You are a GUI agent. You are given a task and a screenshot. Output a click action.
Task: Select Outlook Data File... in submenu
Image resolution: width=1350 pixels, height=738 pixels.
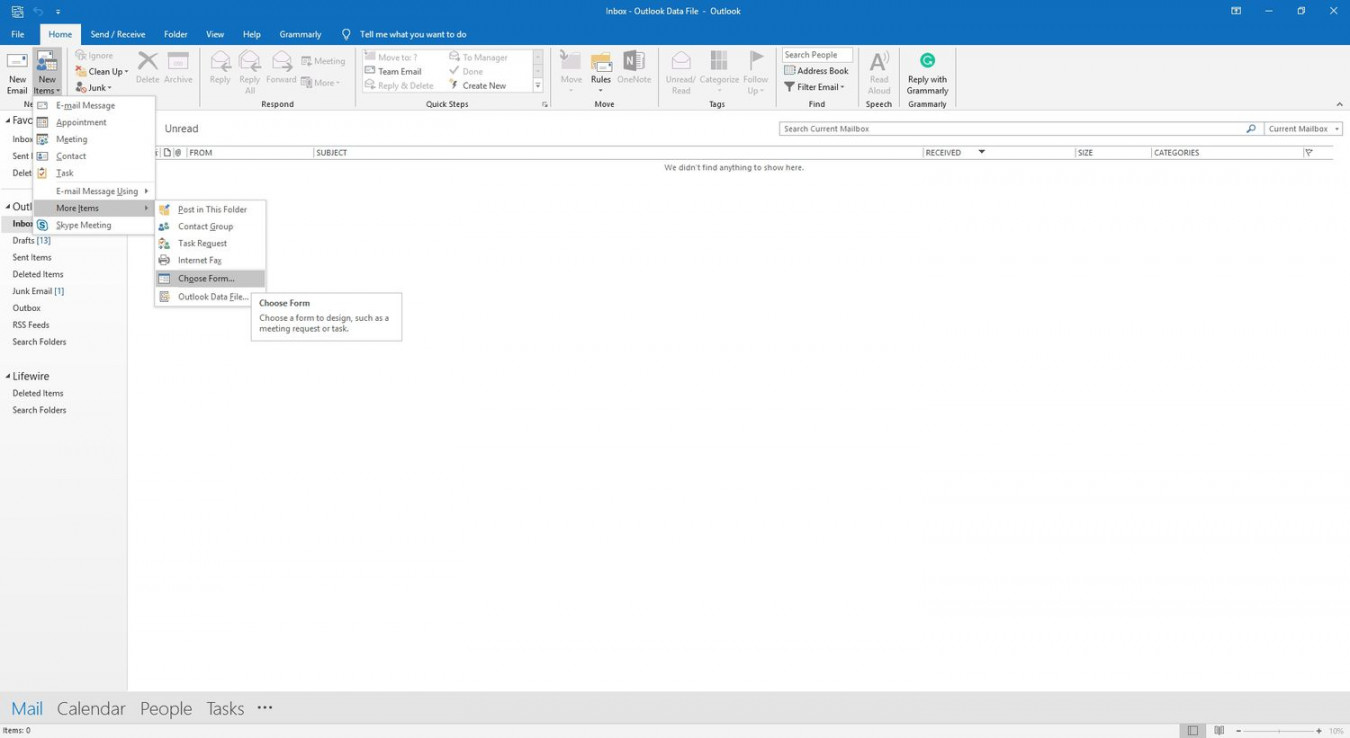pos(210,297)
